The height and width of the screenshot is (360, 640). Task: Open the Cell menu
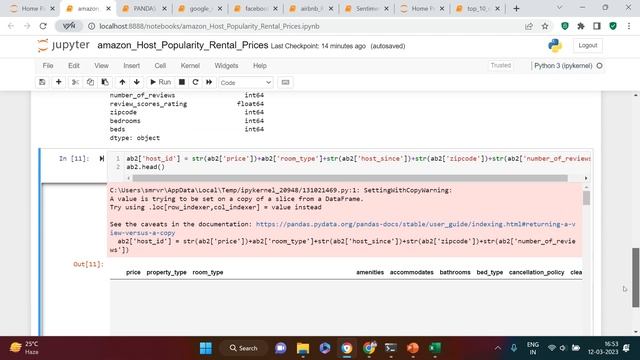pyautogui.click(x=160, y=65)
